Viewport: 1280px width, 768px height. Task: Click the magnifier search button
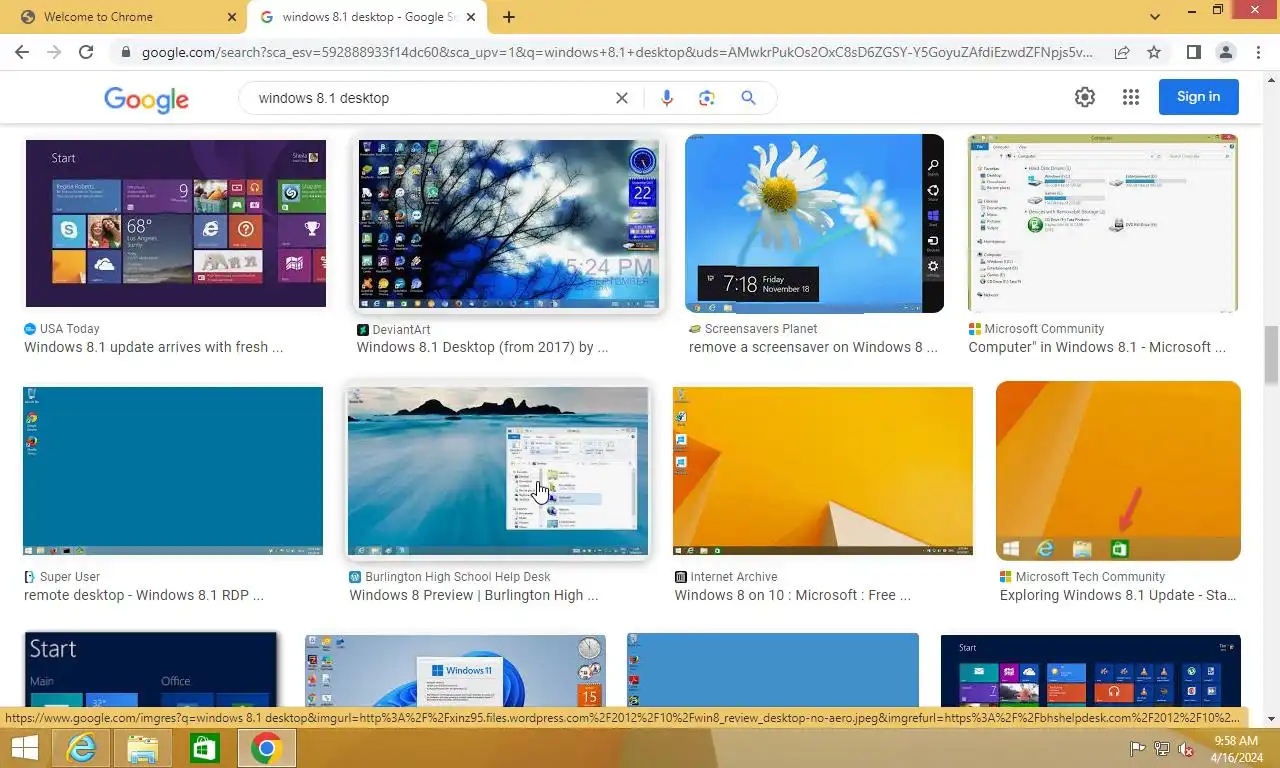tap(748, 98)
